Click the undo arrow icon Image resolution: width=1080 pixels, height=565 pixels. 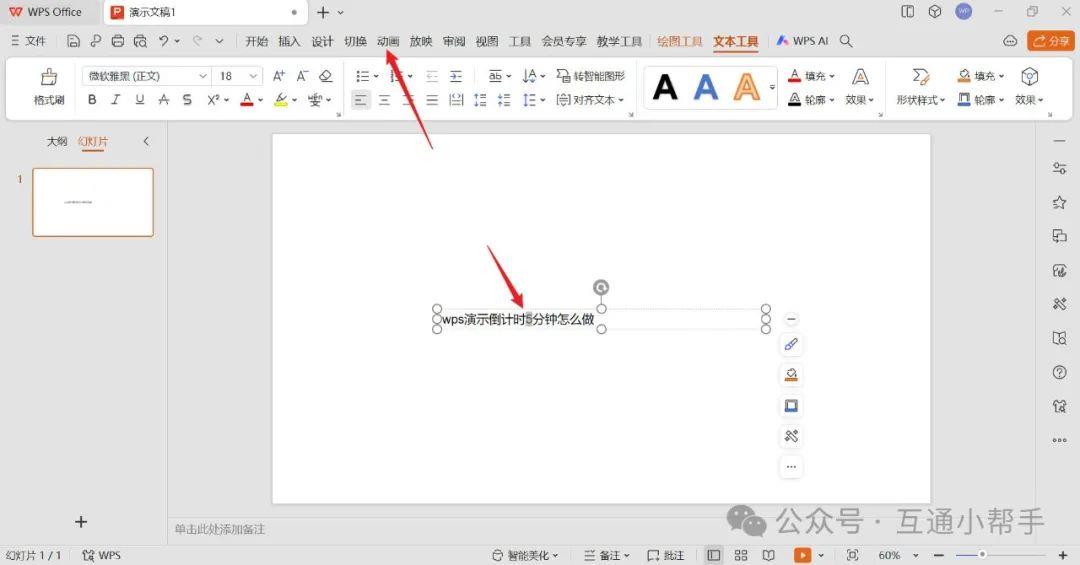point(163,41)
